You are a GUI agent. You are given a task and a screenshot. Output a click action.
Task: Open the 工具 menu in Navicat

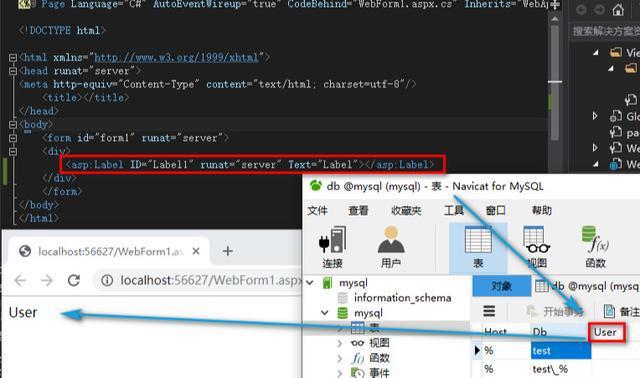[454, 211]
